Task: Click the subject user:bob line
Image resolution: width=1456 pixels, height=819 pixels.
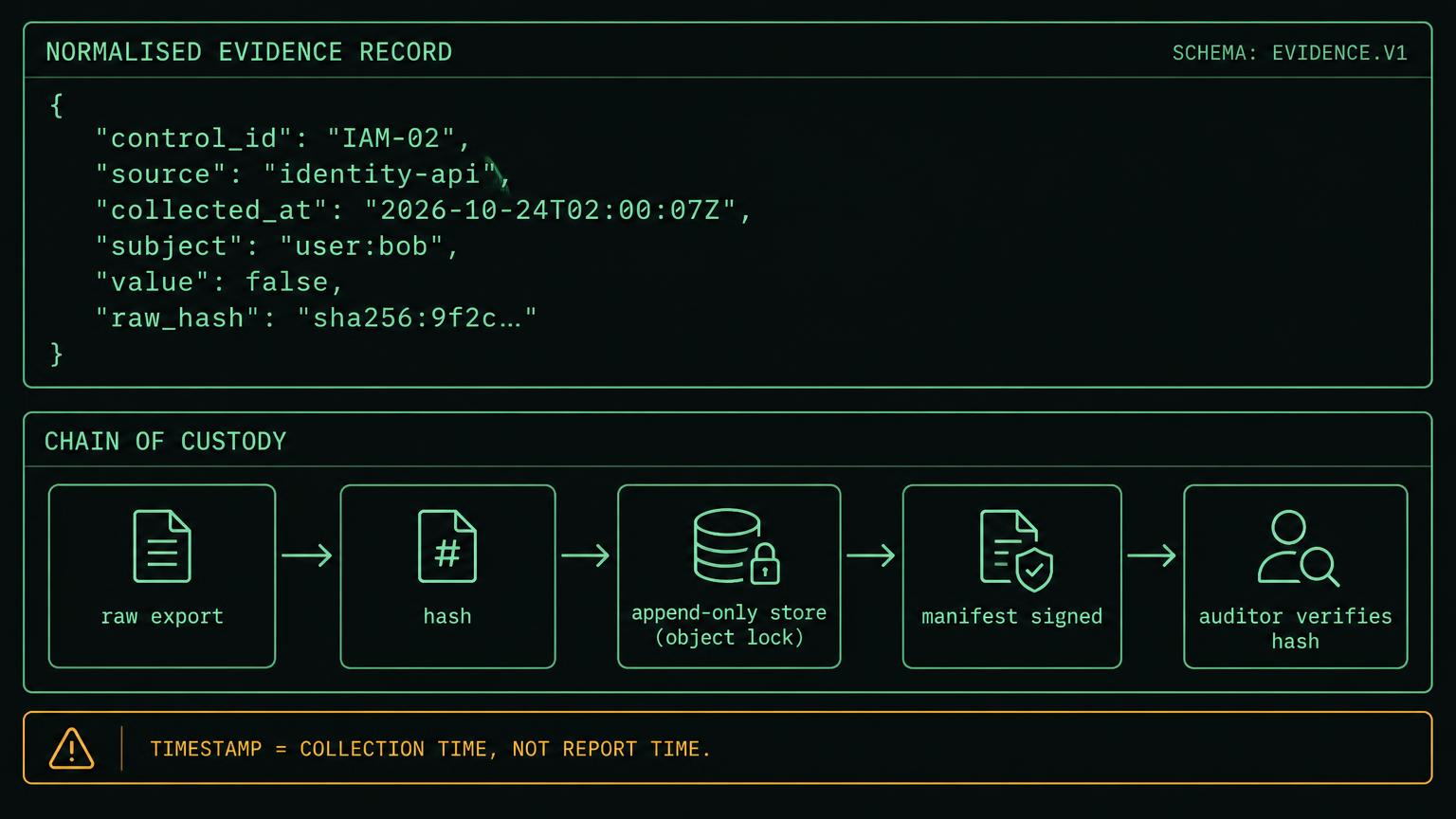Action: click(x=277, y=246)
